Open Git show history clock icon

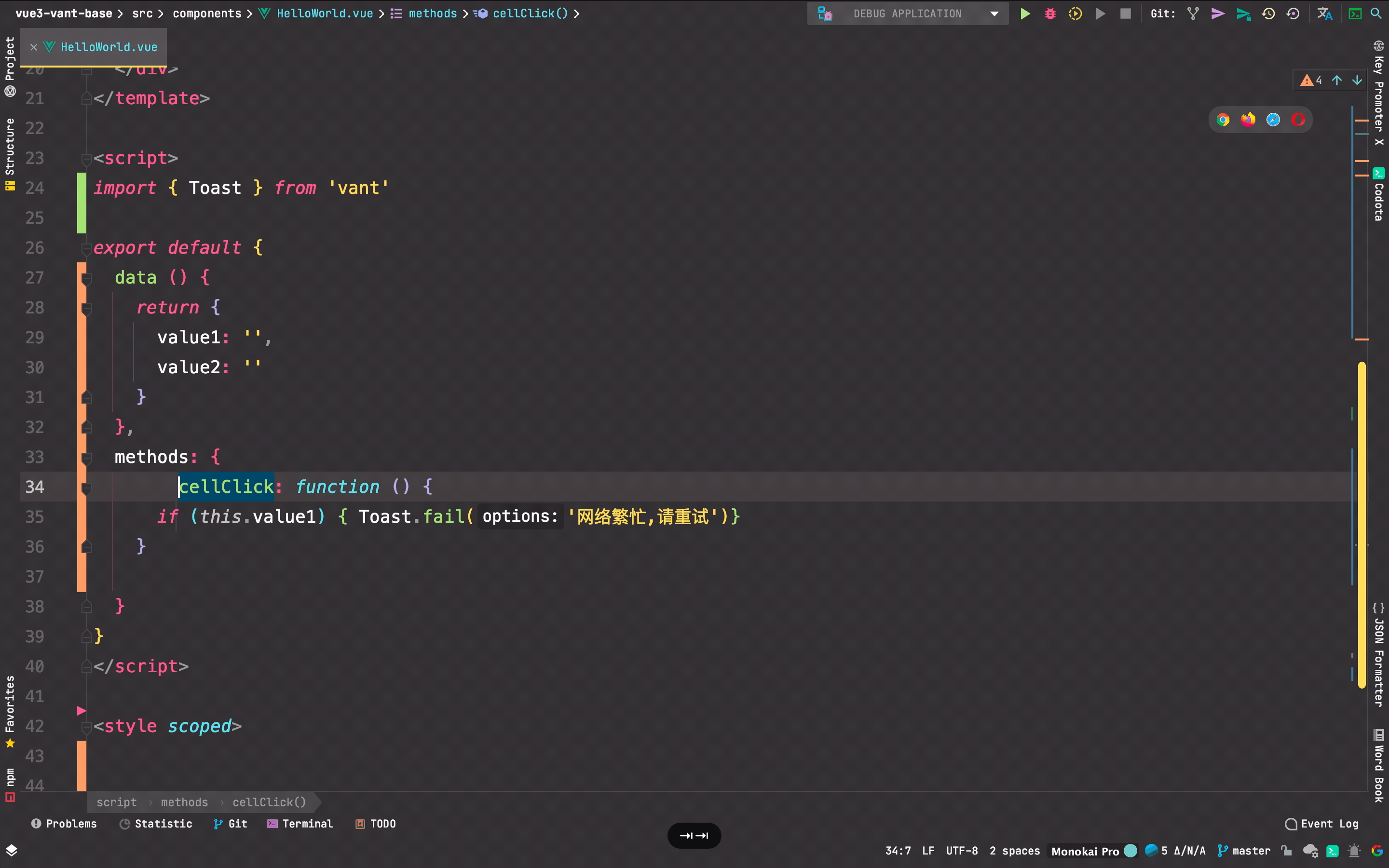pos(1268,14)
